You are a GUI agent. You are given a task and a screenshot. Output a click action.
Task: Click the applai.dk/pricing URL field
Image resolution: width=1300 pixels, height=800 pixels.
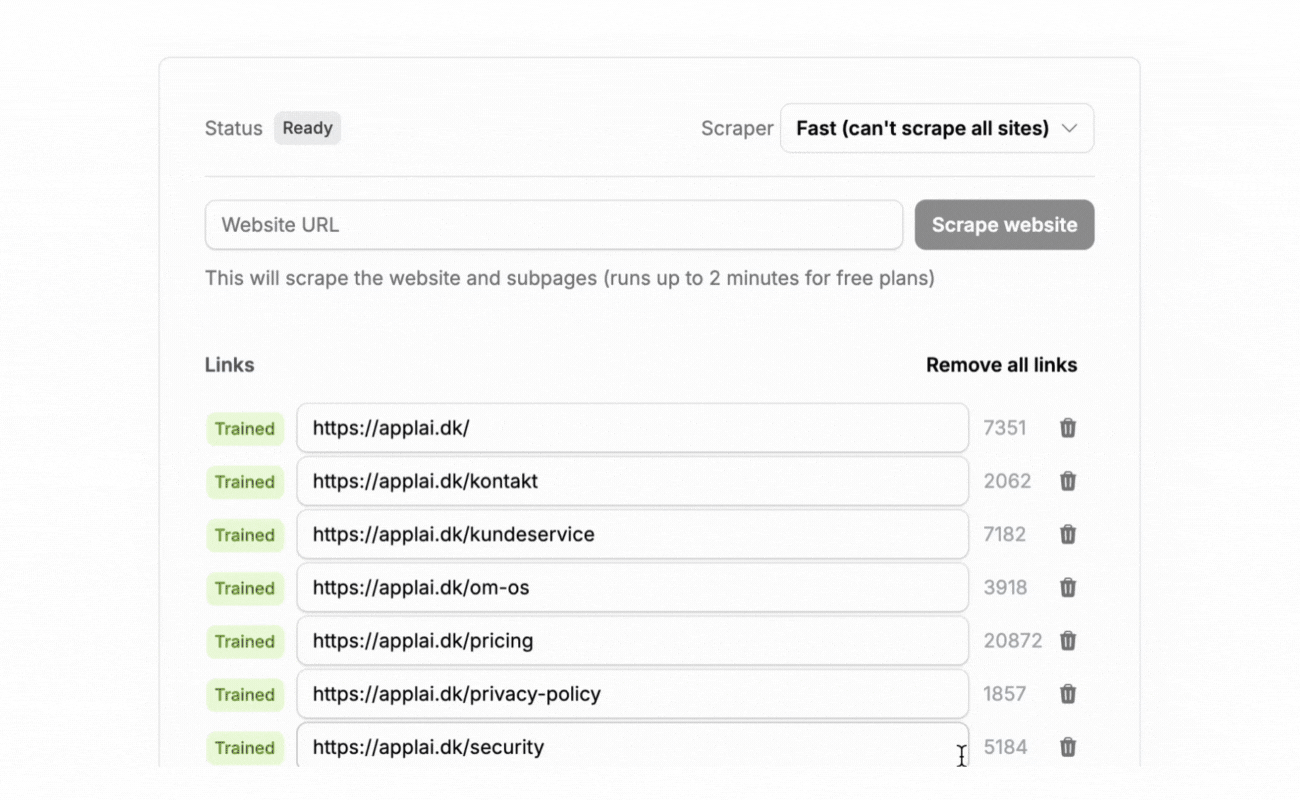pyautogui.click(x=632, y=640)
